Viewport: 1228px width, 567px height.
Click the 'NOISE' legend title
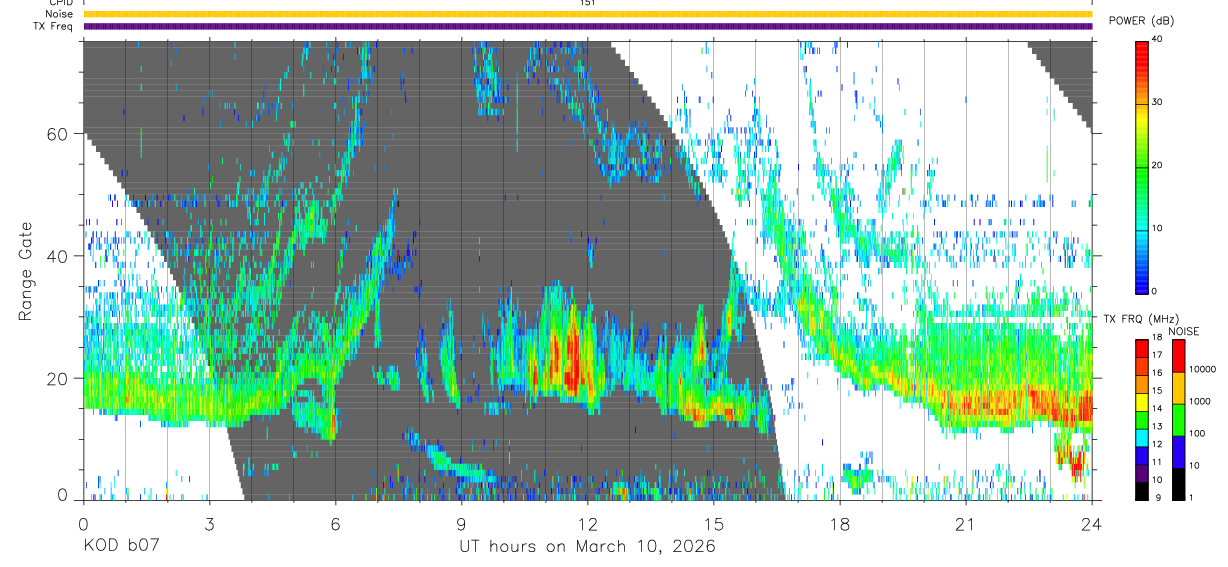(x=1186, y=331)
